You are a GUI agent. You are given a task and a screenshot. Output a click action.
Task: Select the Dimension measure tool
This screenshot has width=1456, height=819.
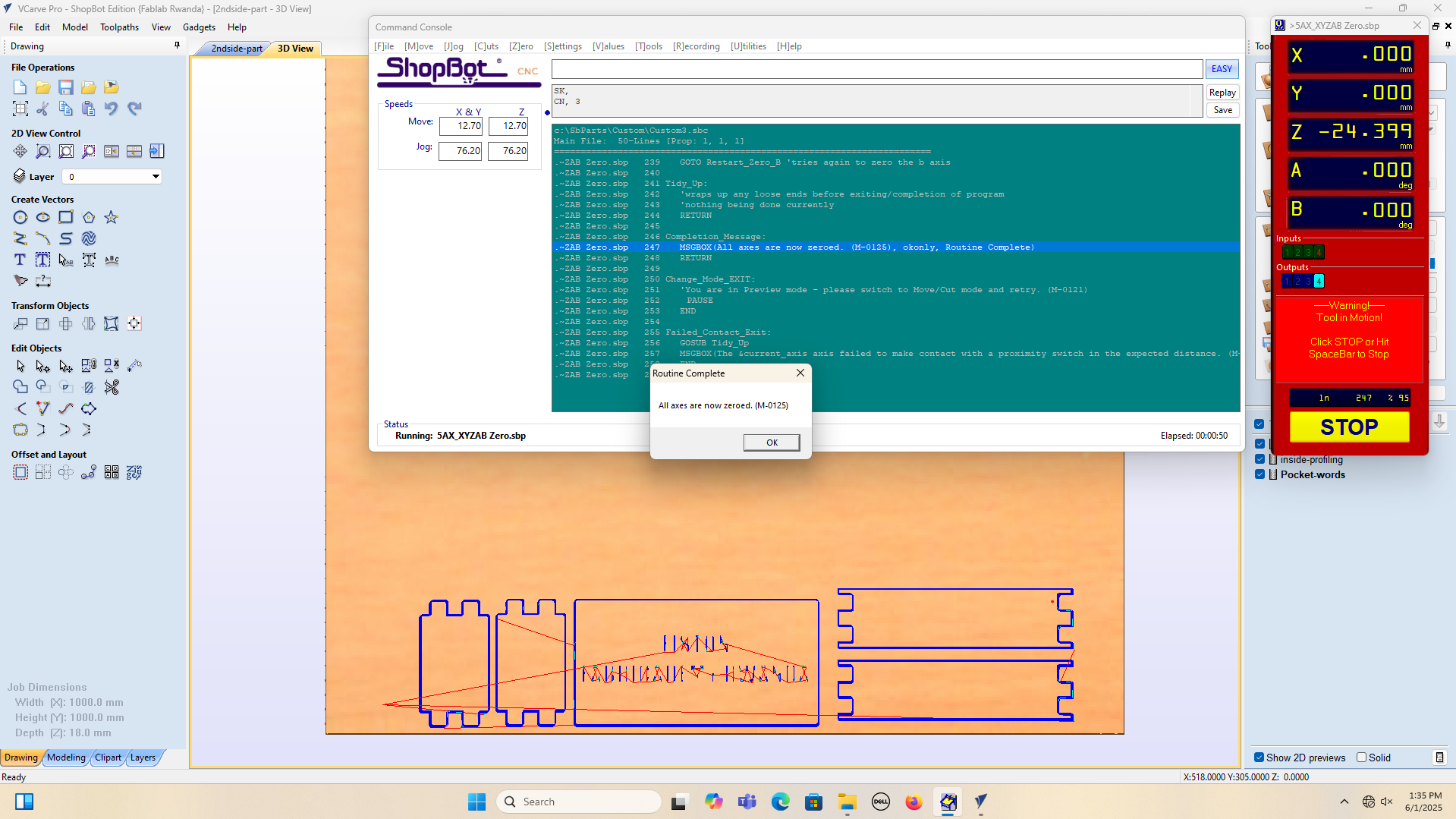point(43,281)
